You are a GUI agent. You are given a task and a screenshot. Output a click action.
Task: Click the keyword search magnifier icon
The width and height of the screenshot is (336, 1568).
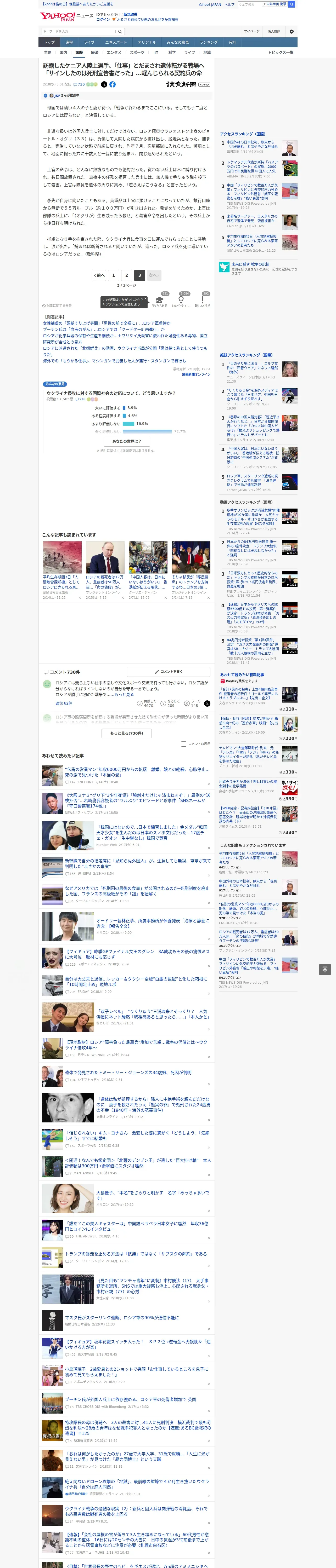120,32
